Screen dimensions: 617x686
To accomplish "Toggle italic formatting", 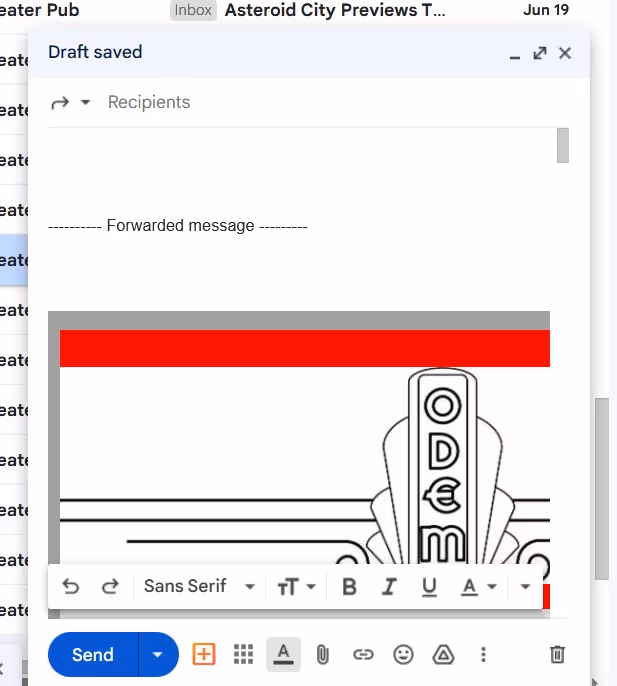I will (x=389, y=586).
